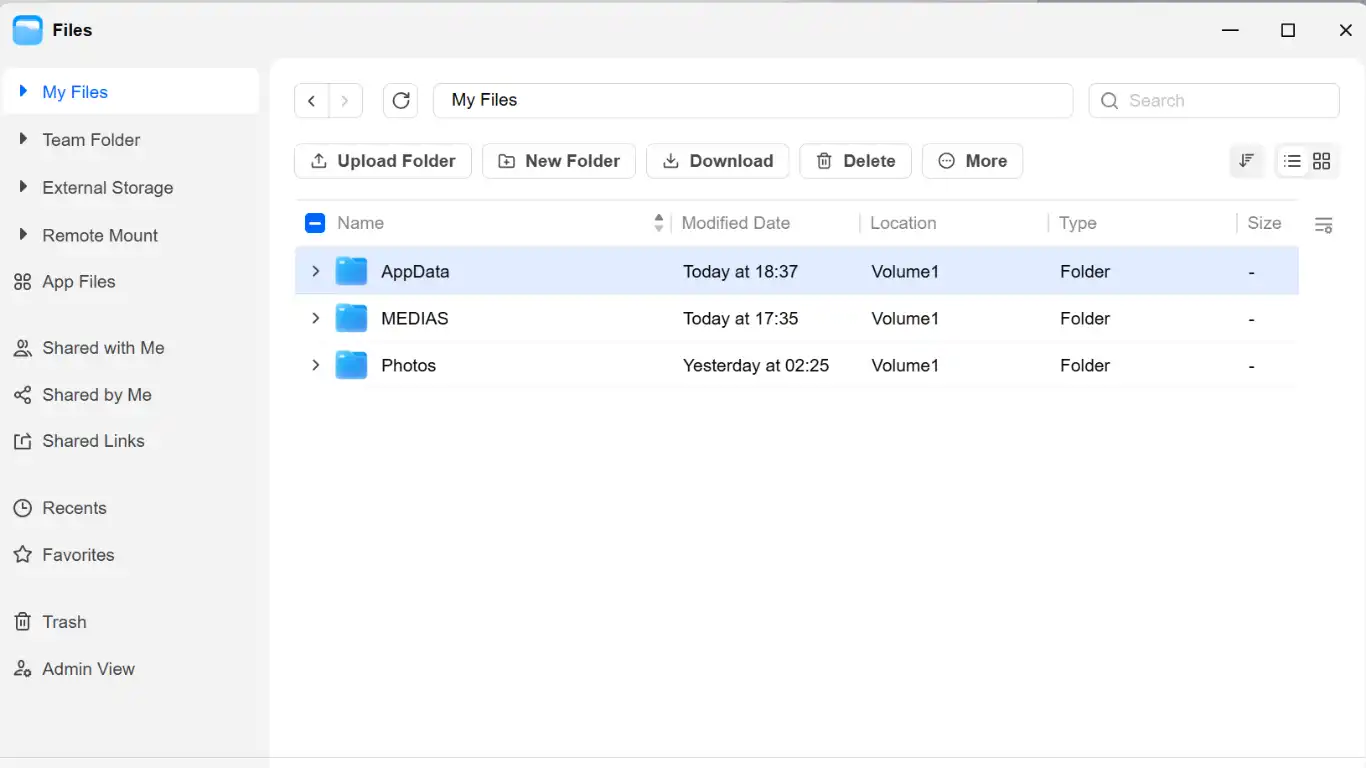Select Team Folder in sidebar
The height and width of the screenshot is (768, 1366).
(x=91, y=140)
